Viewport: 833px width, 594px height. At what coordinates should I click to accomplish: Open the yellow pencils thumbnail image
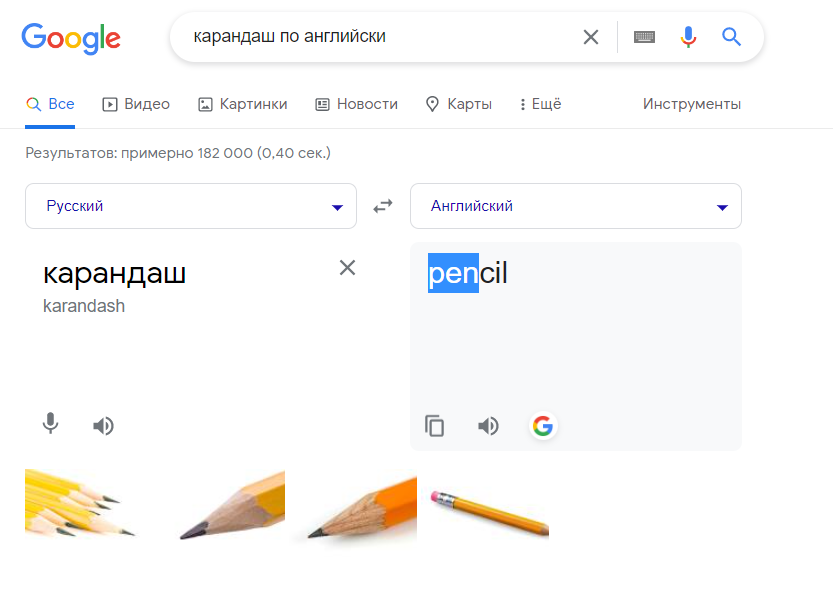tap(78, 504)
